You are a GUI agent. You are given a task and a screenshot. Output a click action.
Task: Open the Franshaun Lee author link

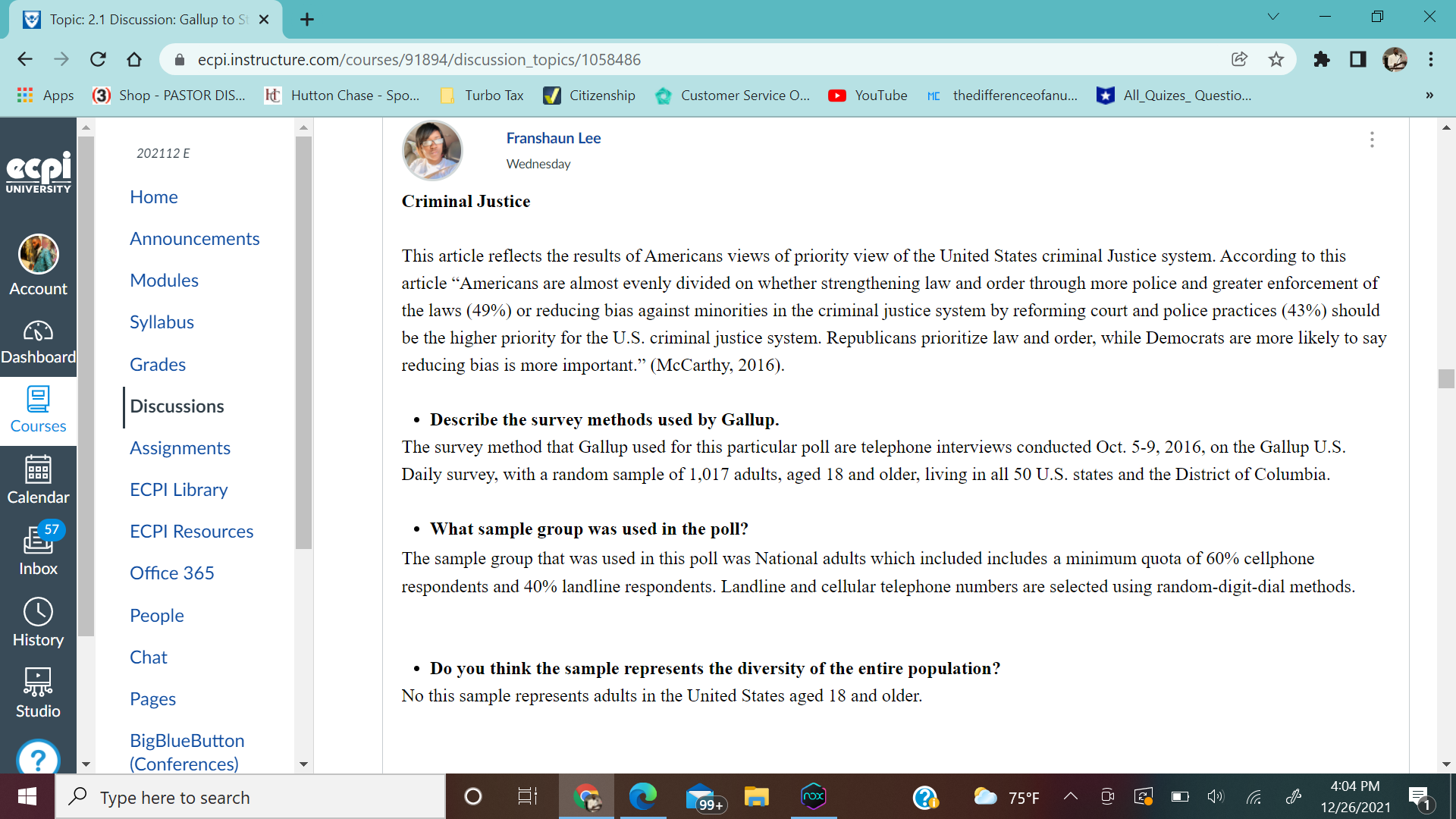554,138
